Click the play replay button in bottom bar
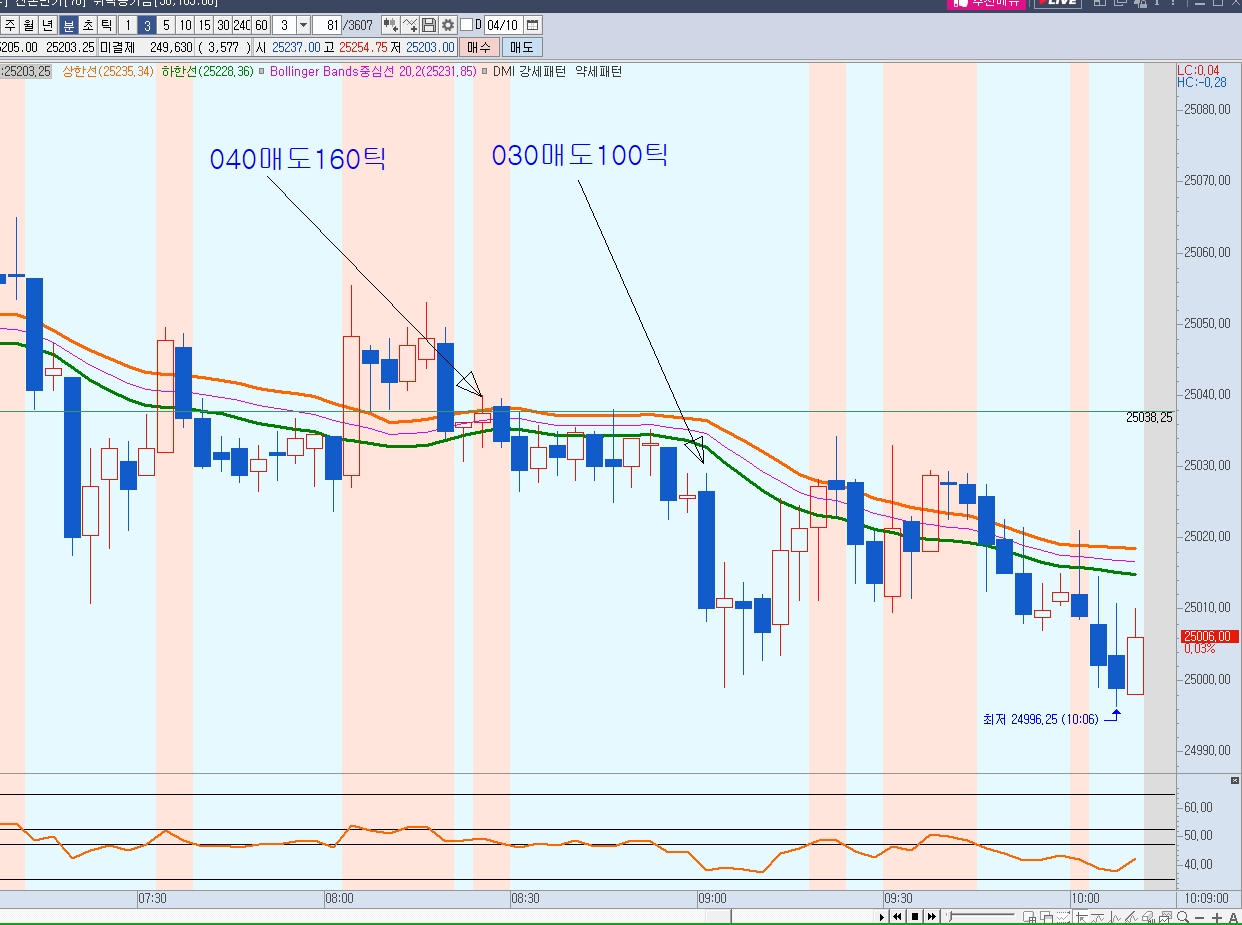The height and width of the screenshot is (925, 1242). (x=882, y=917)
